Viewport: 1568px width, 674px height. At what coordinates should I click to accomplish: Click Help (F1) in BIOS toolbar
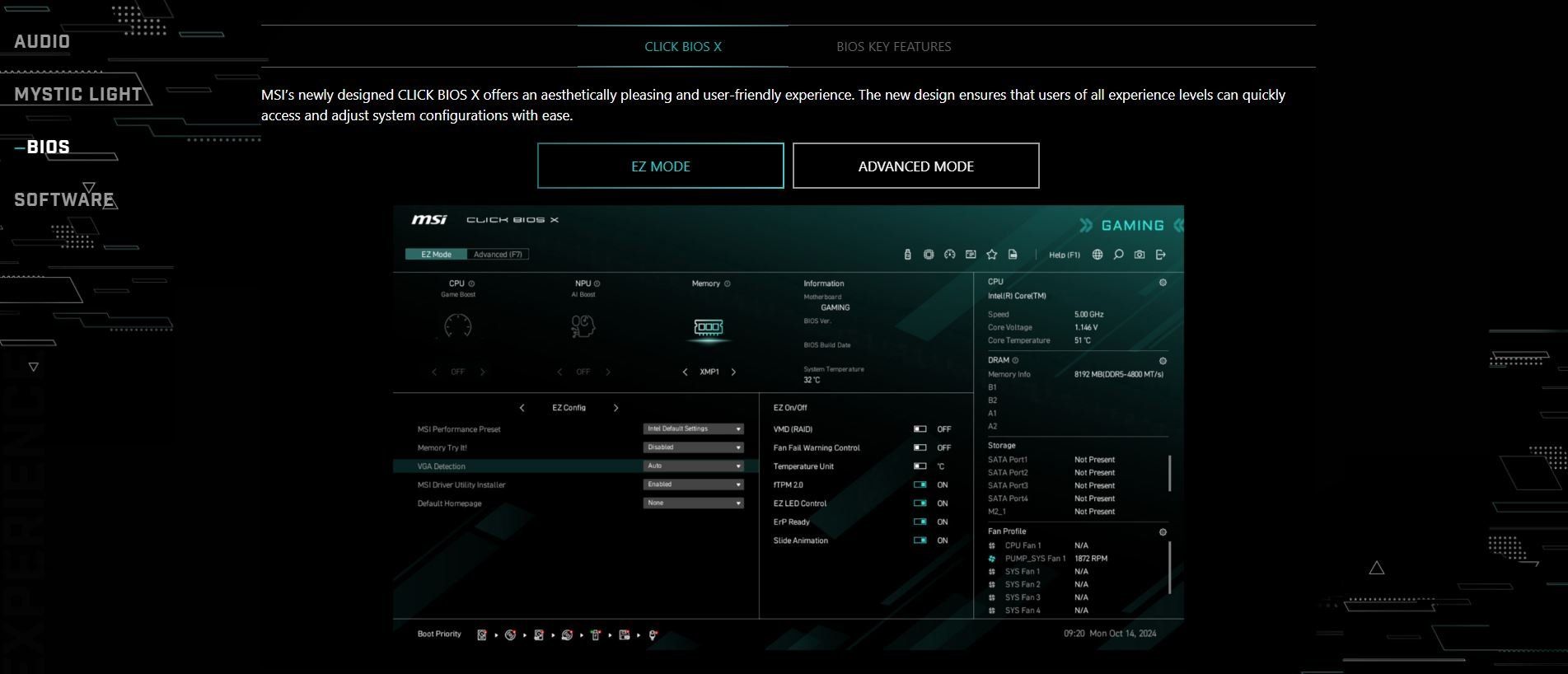(1065, 255)
